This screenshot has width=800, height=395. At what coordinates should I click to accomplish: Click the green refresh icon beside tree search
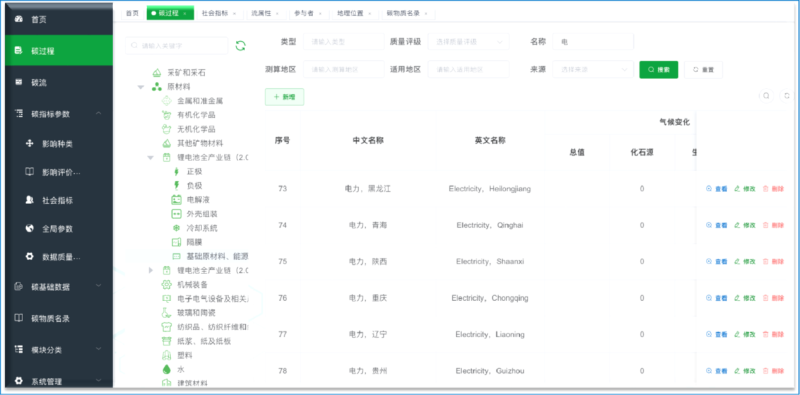coord(240,45)
